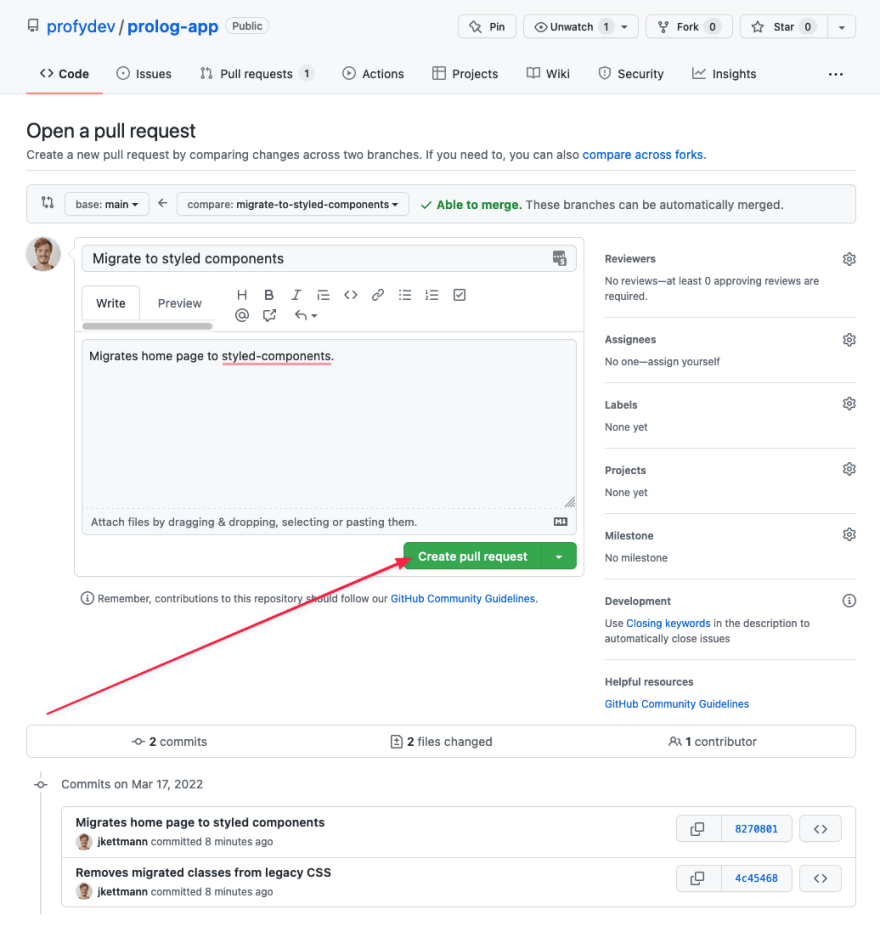The width and height of the screenshot is (880, 926).
Task: Insert heading with the H icon
Action: (x=242, y=295)
